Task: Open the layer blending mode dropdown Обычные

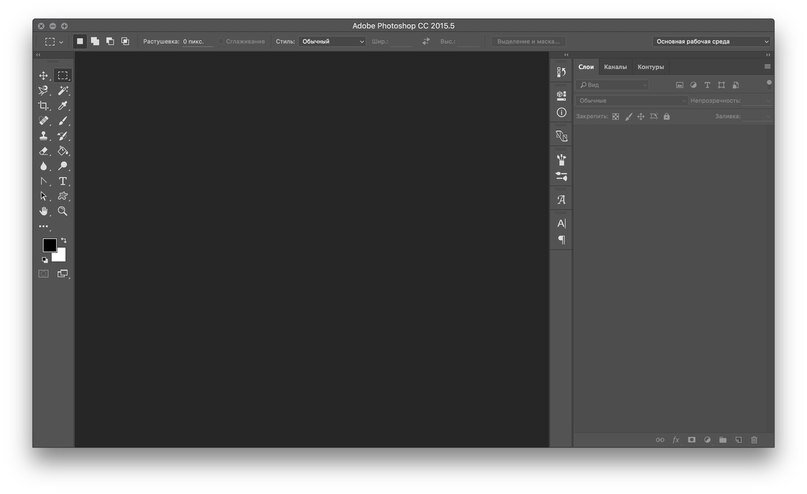Action: (x=631, y=101)
